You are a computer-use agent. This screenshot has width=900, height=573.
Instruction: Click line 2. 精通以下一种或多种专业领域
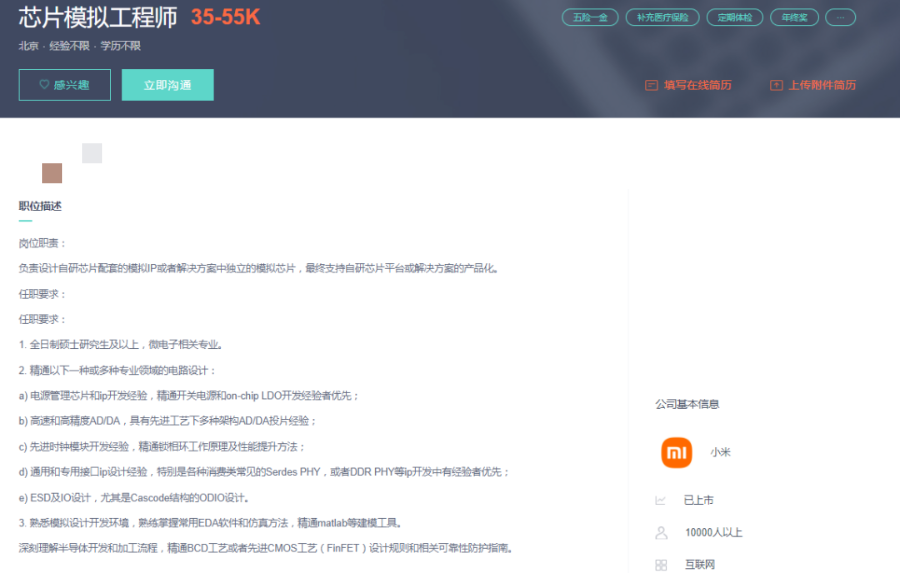(117, 370)
